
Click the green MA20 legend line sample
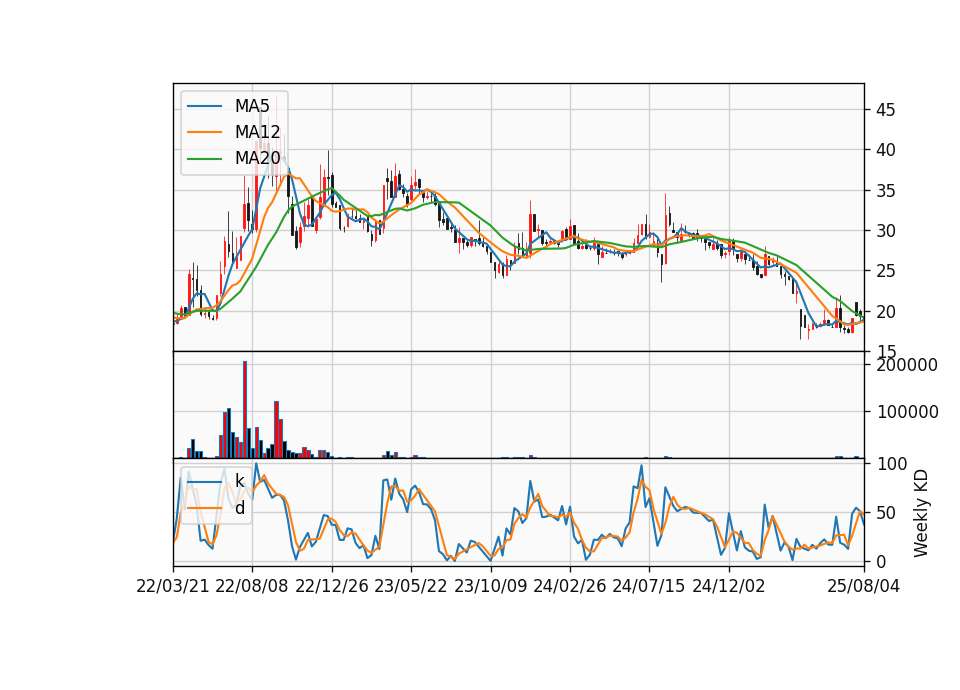(x=204, y=159)
